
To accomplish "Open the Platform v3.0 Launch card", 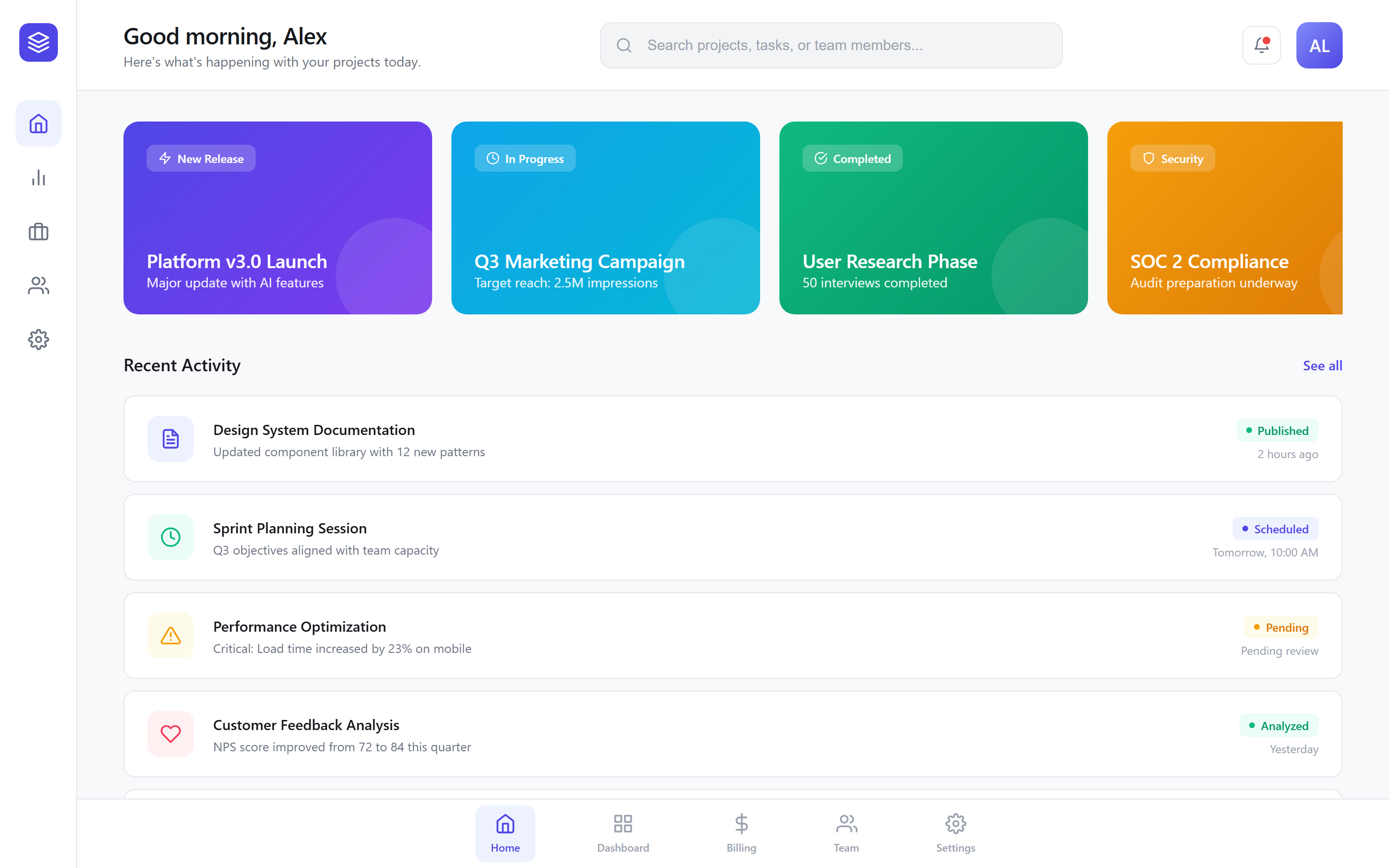I will pos(277,217).
